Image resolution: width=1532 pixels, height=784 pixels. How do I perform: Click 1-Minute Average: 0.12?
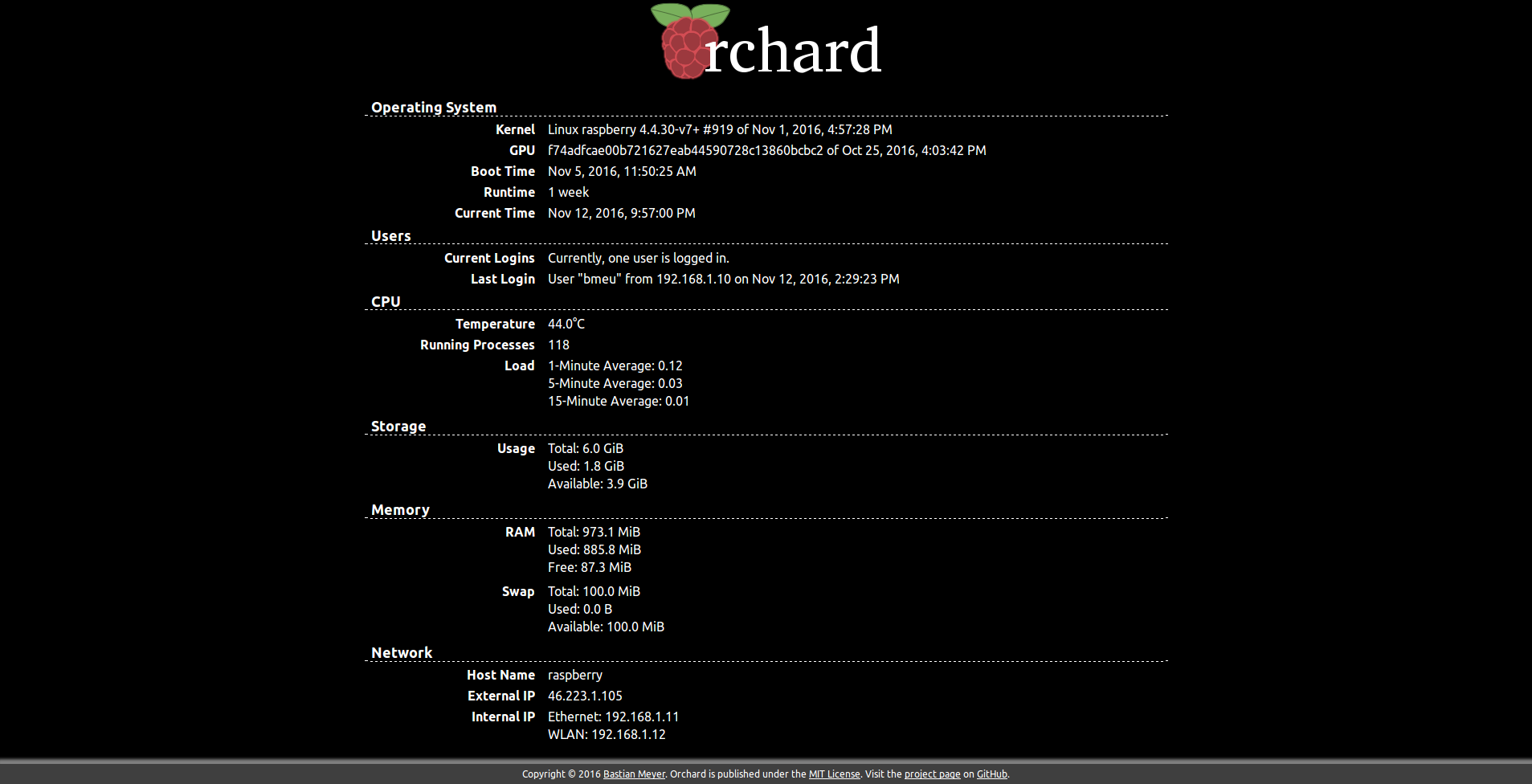coord(615,365)
